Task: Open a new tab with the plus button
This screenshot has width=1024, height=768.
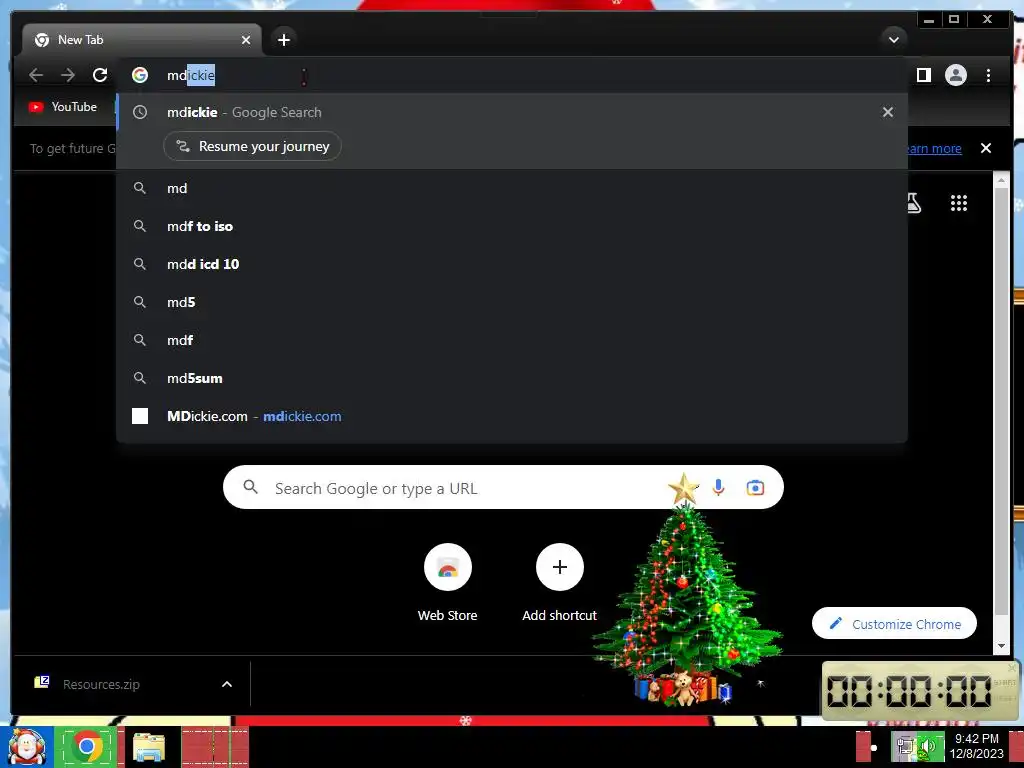Action: (283, 40)
